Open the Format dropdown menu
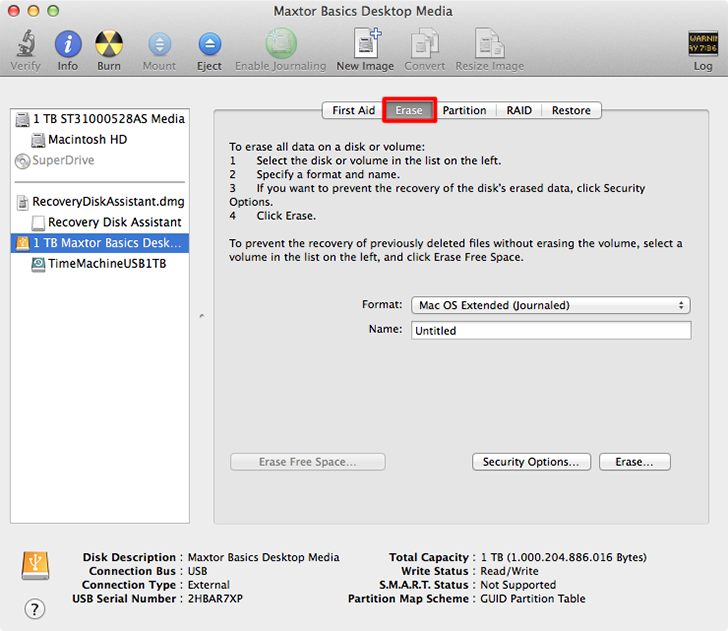The width and height of the screenshot is (728, 631). point(551,305)
